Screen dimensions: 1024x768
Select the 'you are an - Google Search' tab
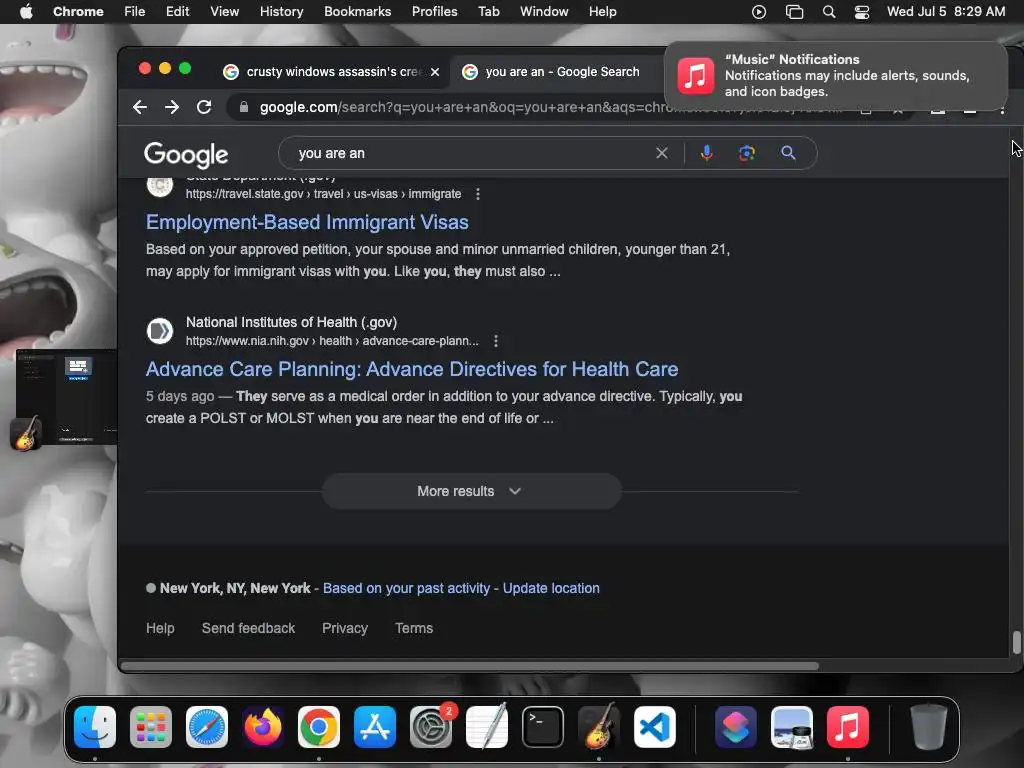point(562,72)
